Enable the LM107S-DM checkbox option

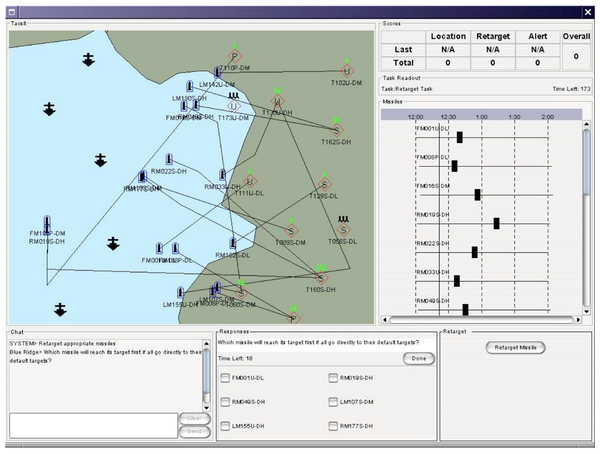[x=333, y=402]
